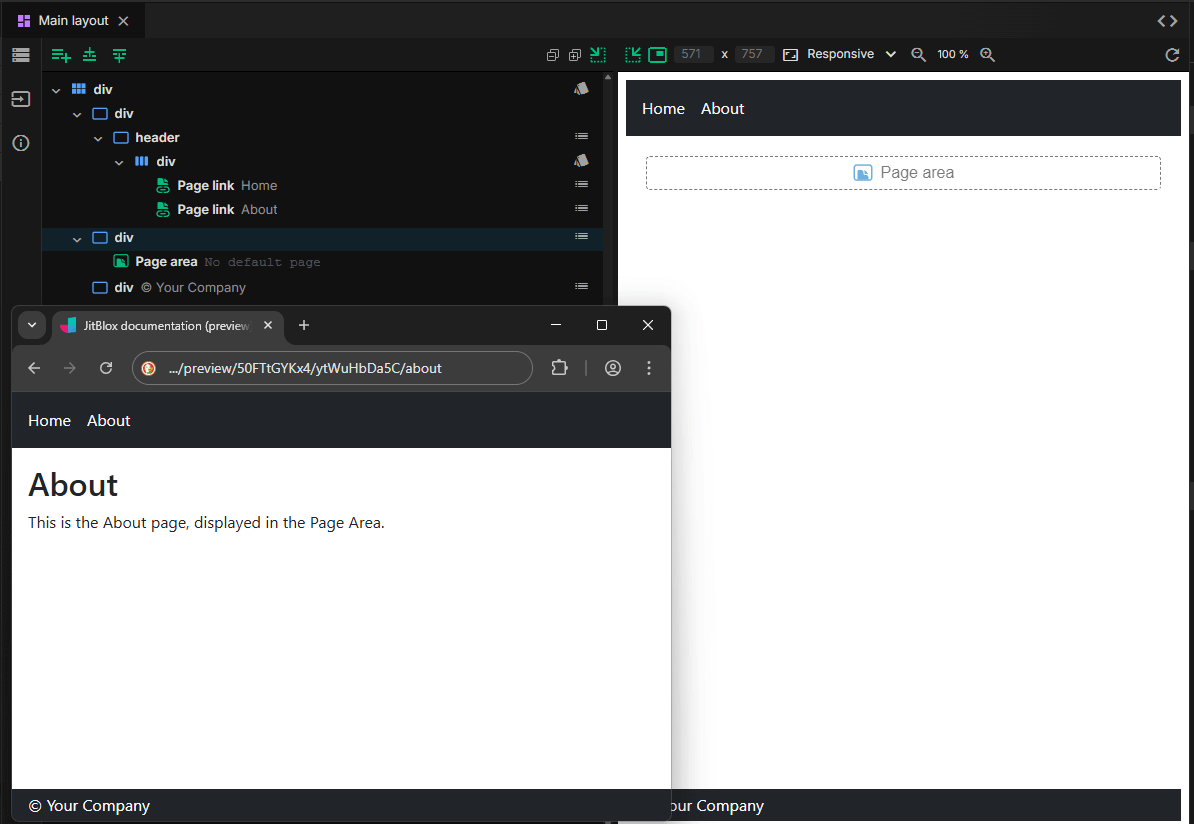The height and width of the screenshot is (824, 1194).
Task: Collapse the highlighted div containing Page area
Action: [77, 239]
